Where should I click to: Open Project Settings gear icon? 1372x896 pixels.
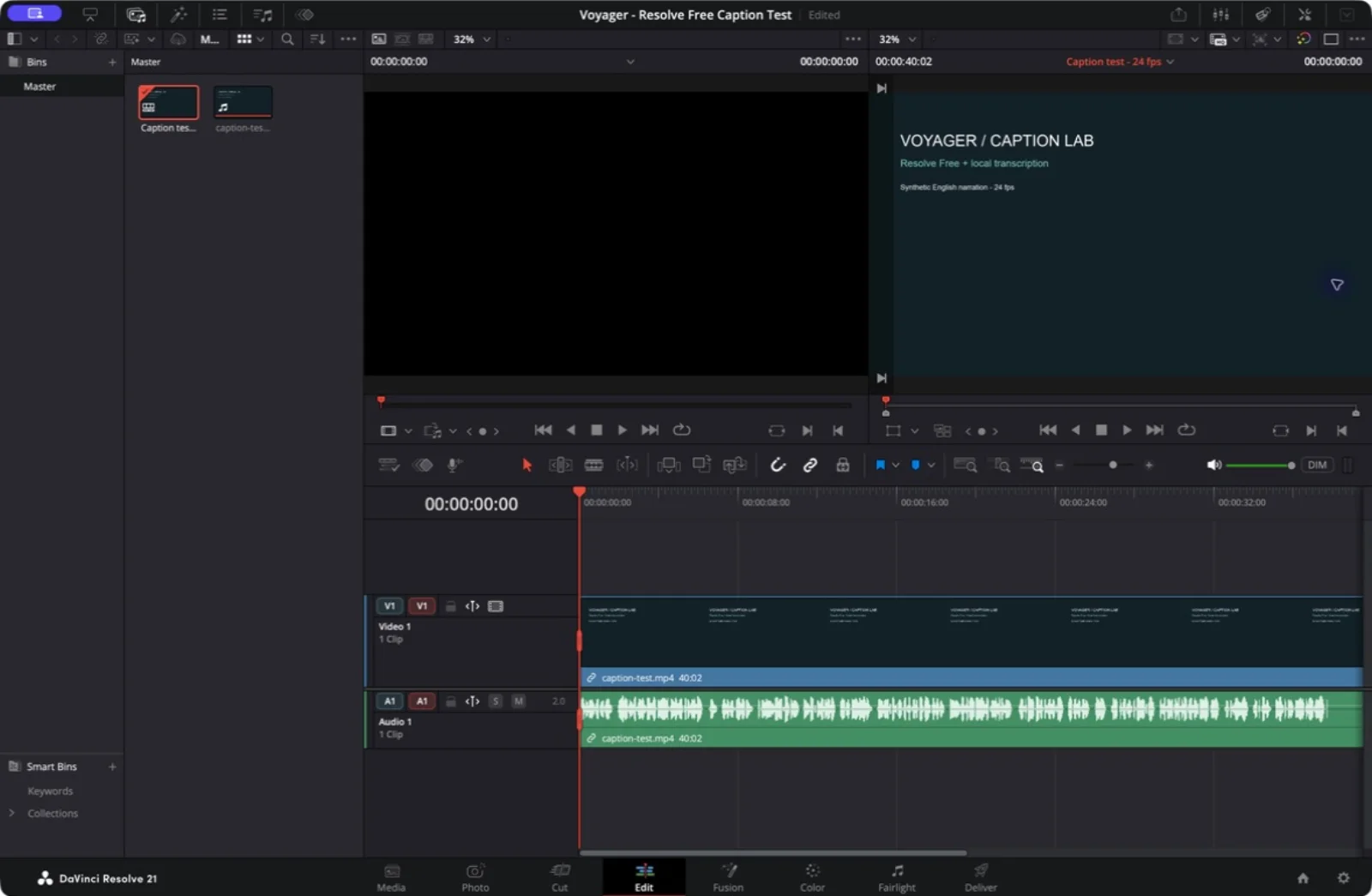click(1343, 878)
